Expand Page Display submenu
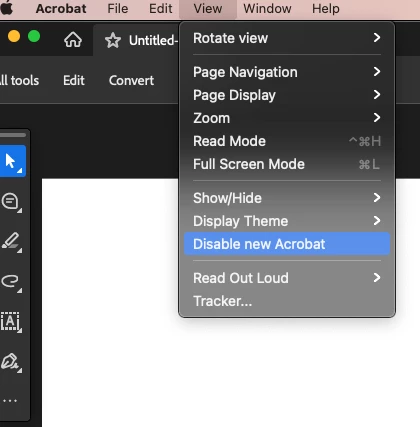The width and height of the screenshot is (420, 427). (x=287, y=95)
